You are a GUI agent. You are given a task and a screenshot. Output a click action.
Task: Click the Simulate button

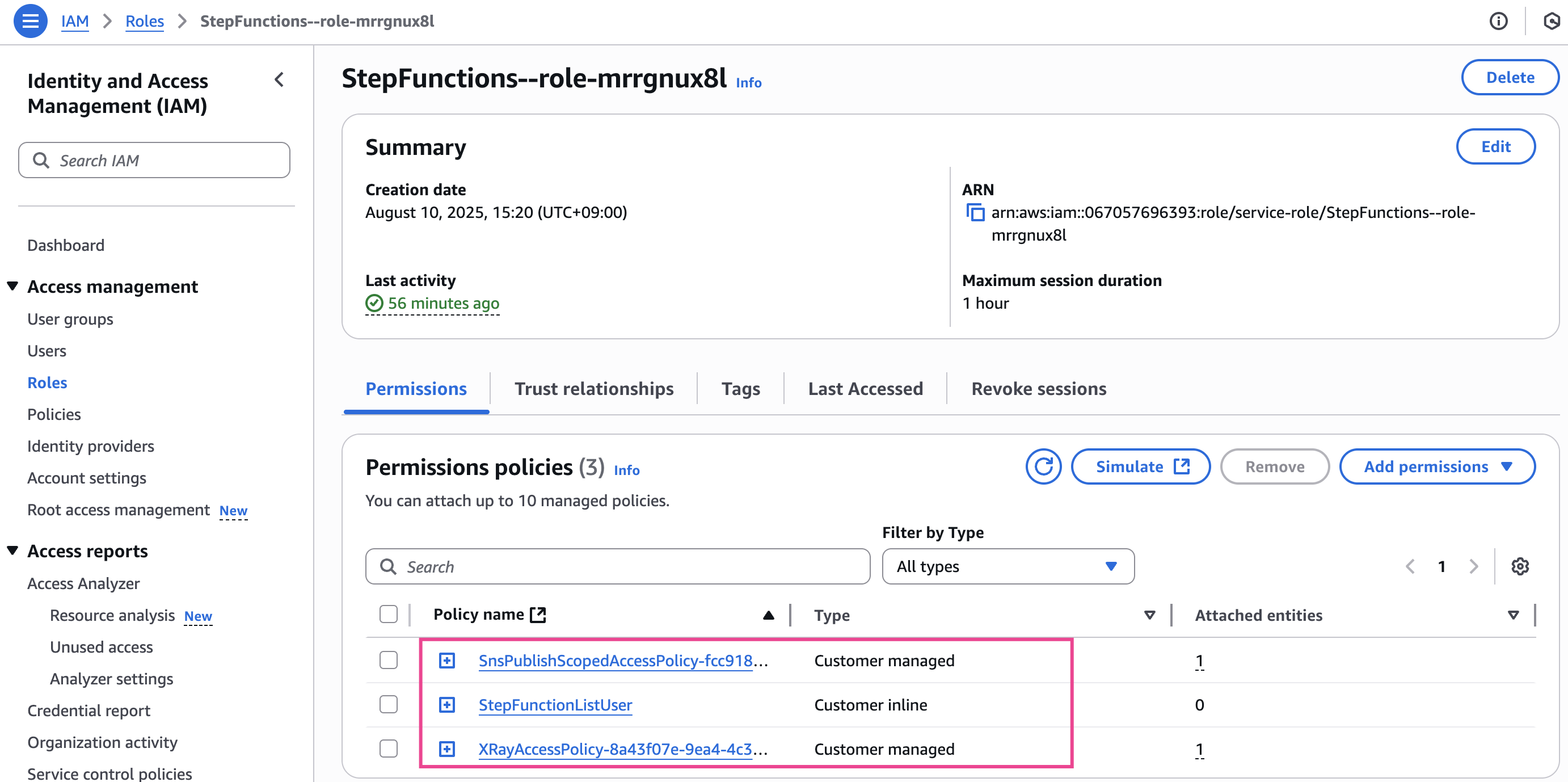[1140, 466]
